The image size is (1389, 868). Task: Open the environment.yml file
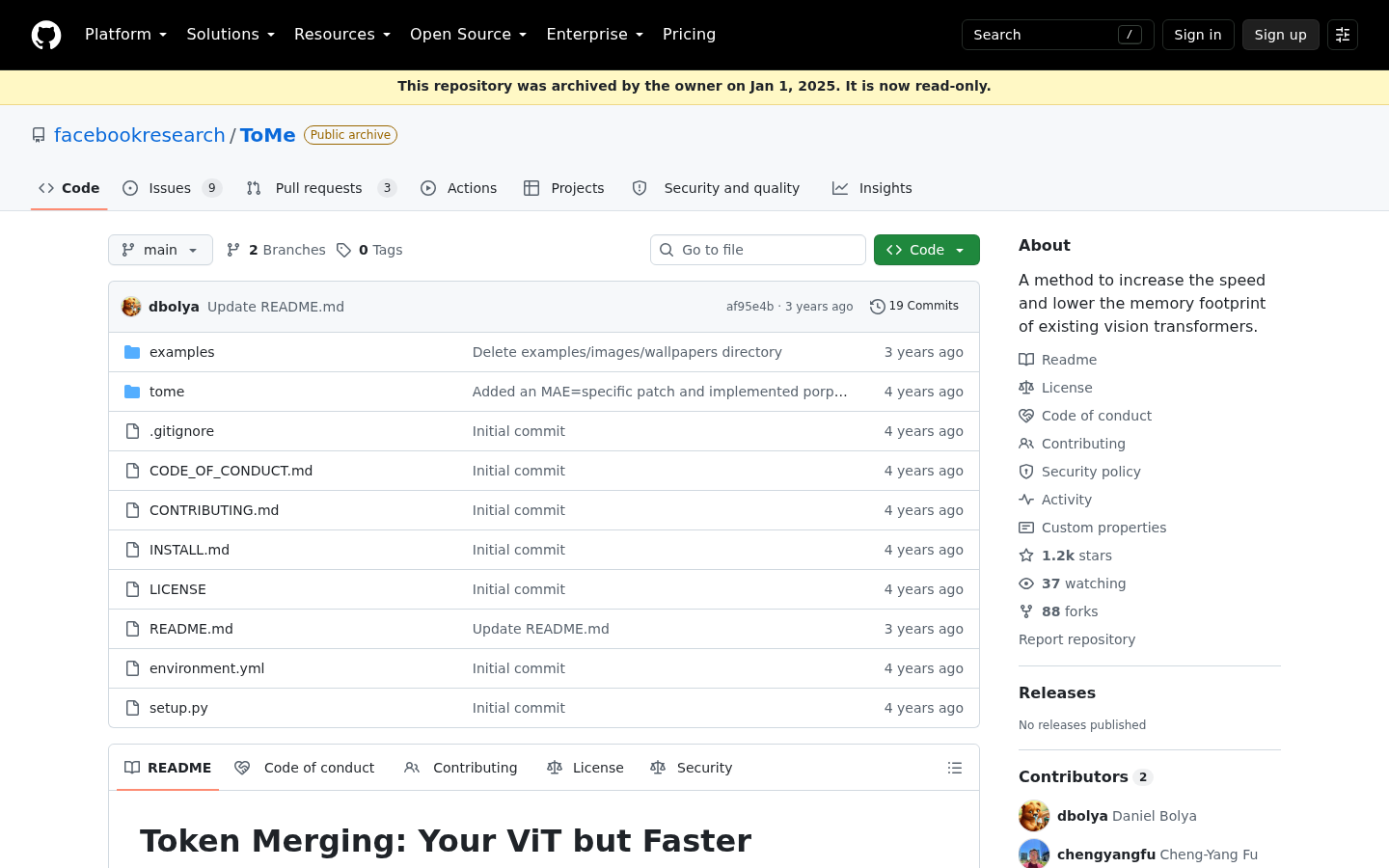click(x=206, y=668)
